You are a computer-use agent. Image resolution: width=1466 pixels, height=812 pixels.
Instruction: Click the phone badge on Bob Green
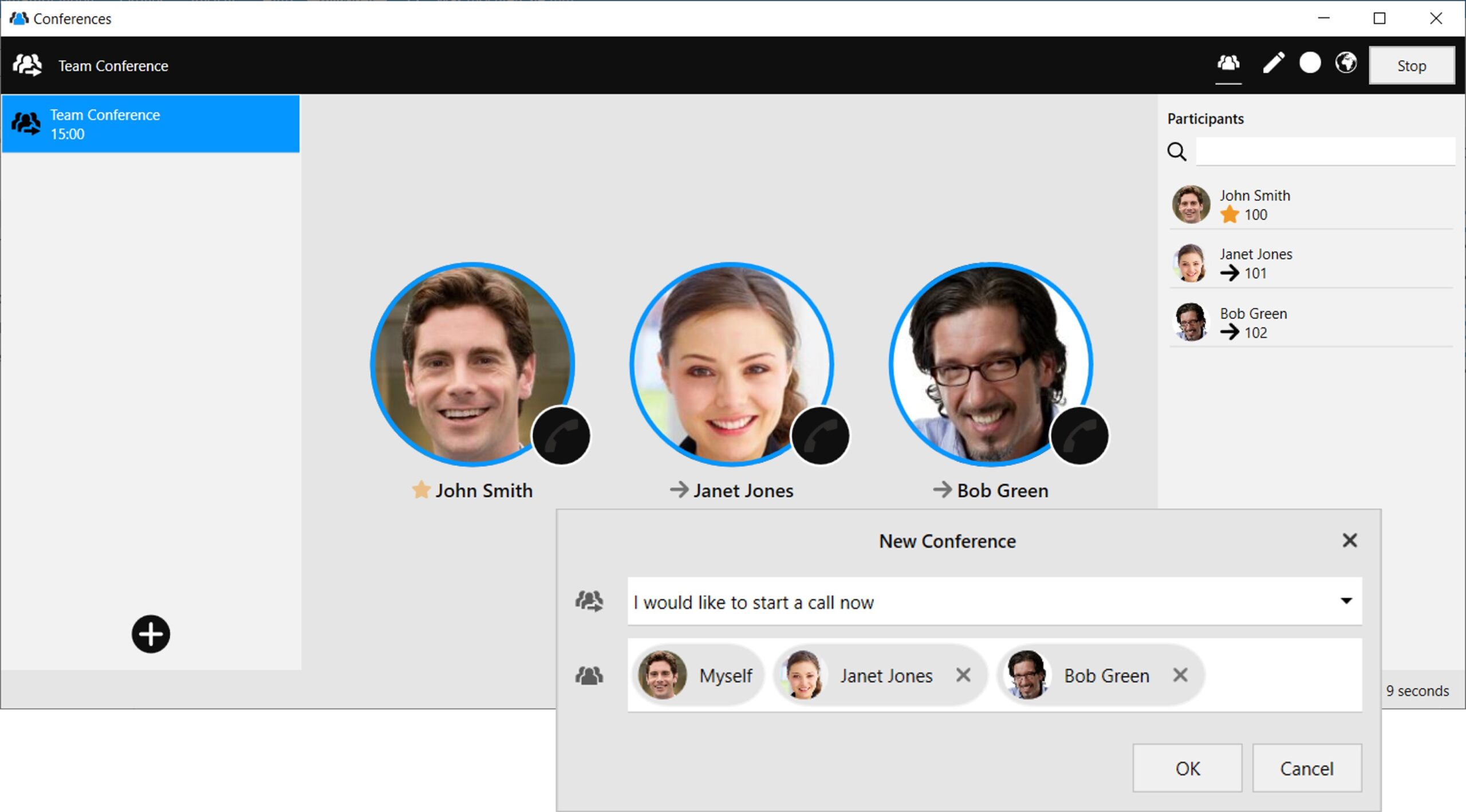1079,436
